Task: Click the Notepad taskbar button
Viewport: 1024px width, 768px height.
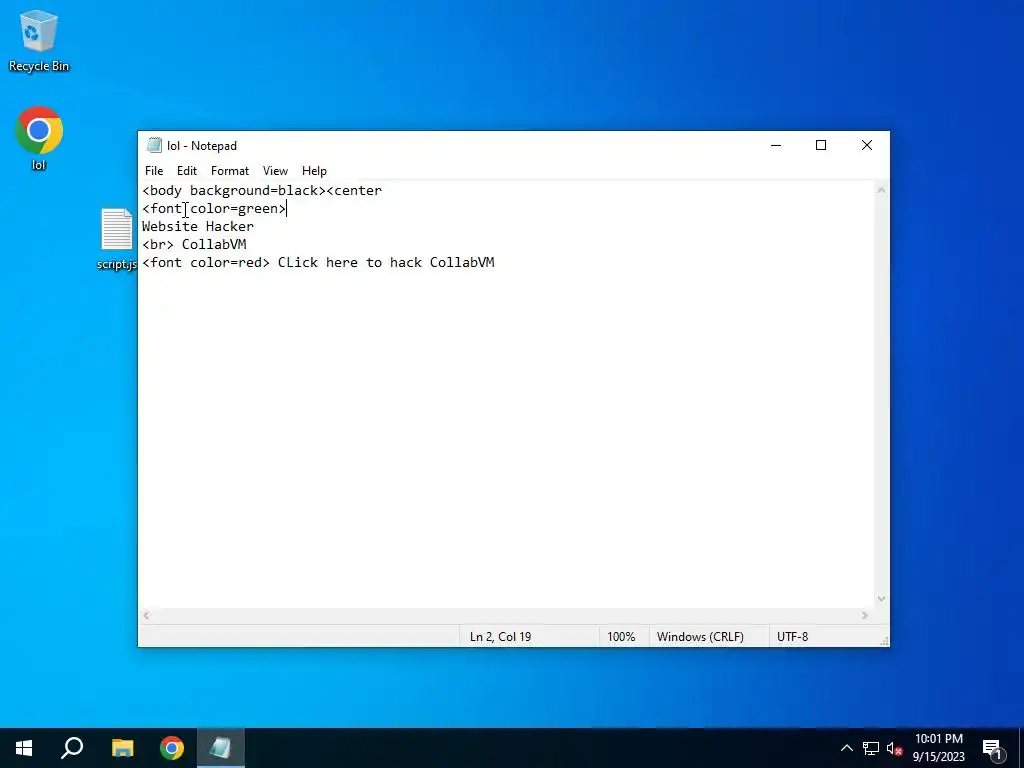Action: tap(221, 748)
